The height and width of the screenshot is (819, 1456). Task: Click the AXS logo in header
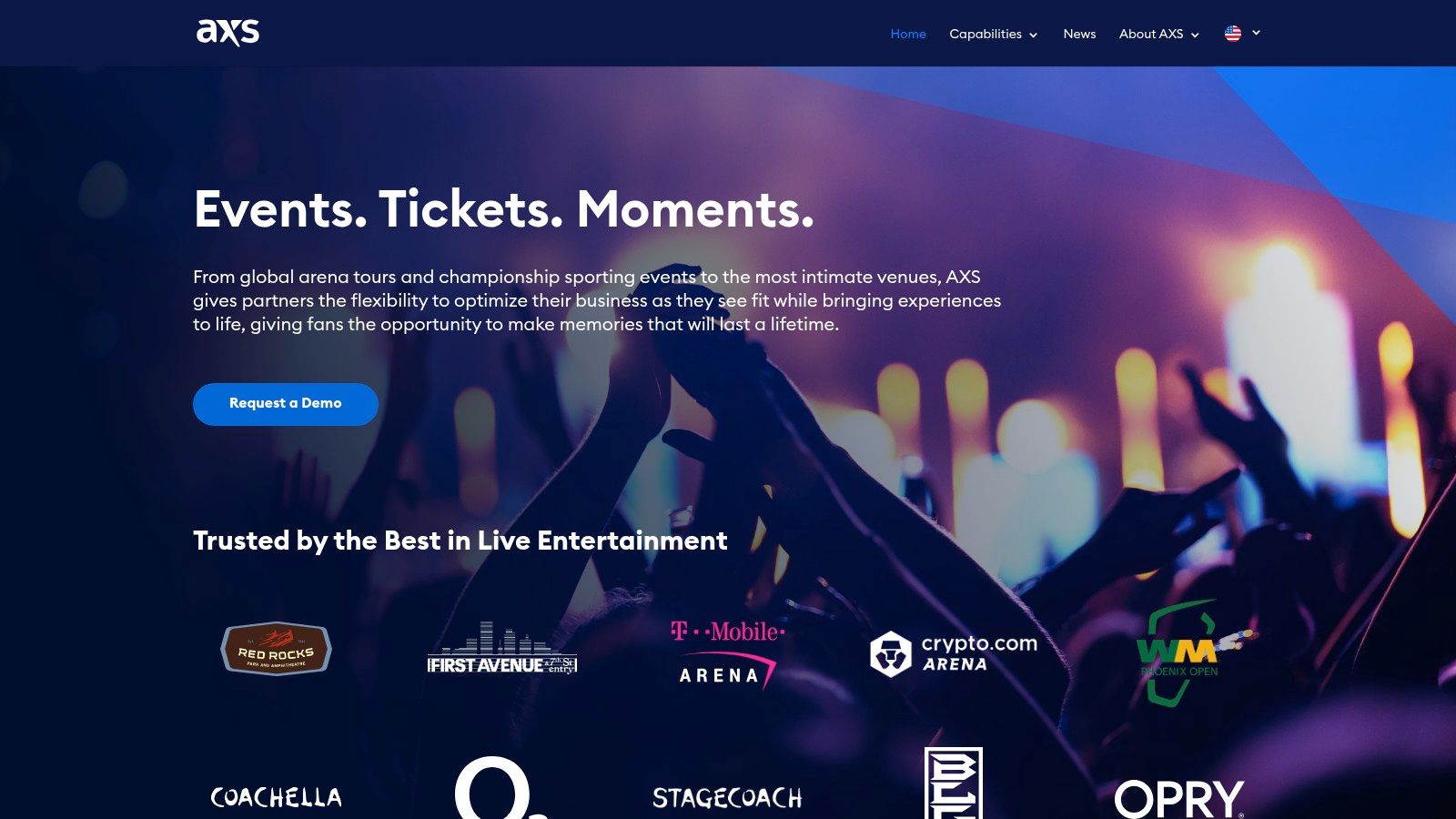pyautogui.click(x=227, y=32)
